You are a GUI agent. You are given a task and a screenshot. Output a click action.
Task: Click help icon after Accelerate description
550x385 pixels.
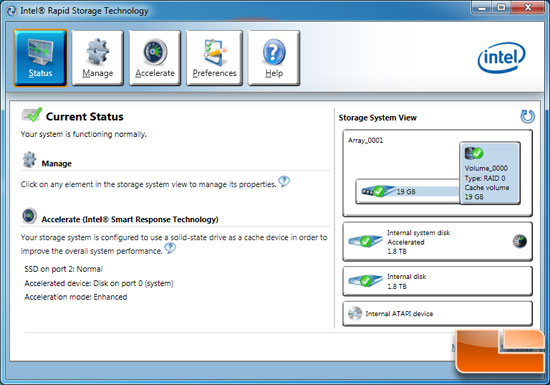(x=170, y=248)
